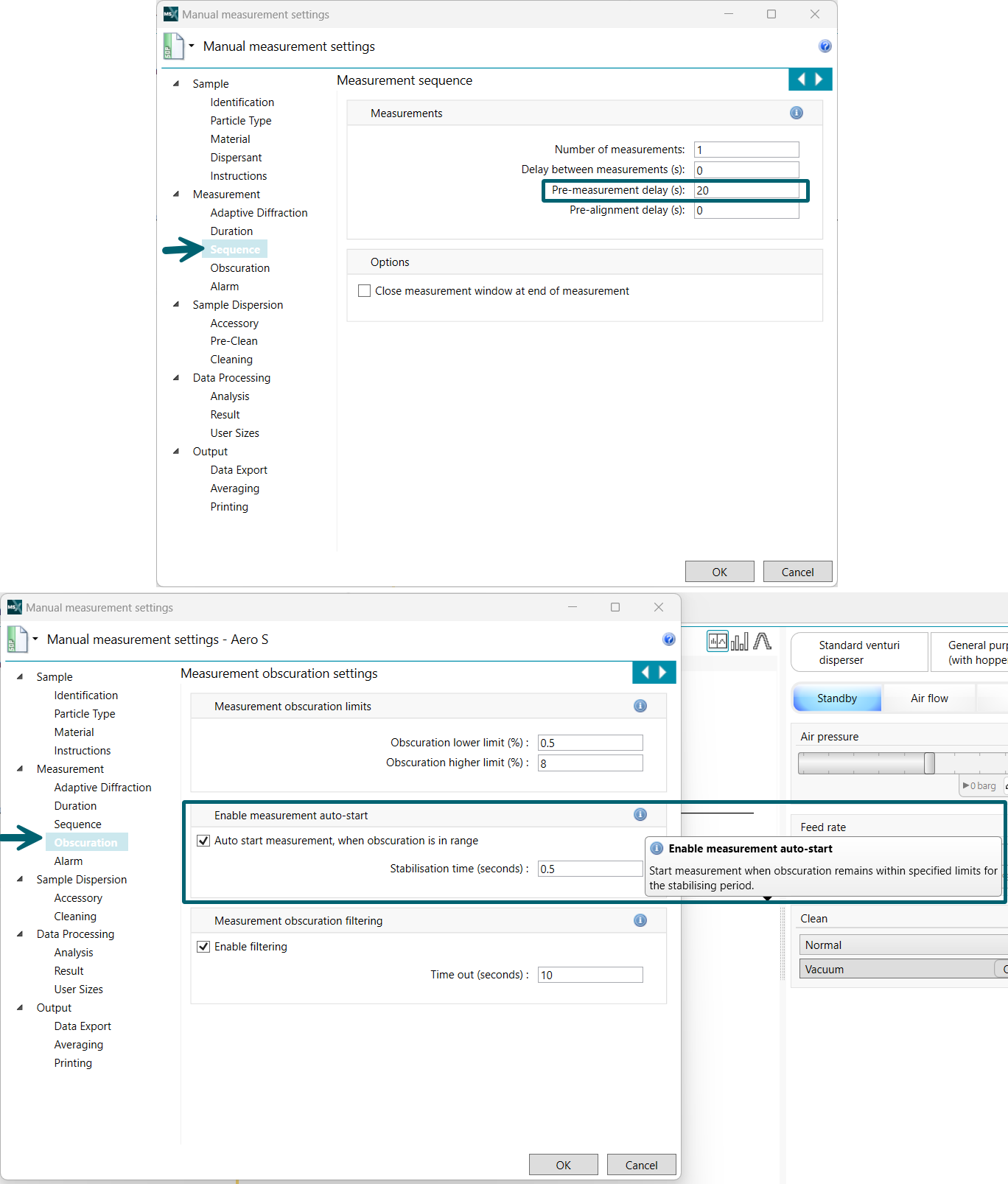Click the help icon in top window header
1008x1184 pixels.
coord(825,46)
